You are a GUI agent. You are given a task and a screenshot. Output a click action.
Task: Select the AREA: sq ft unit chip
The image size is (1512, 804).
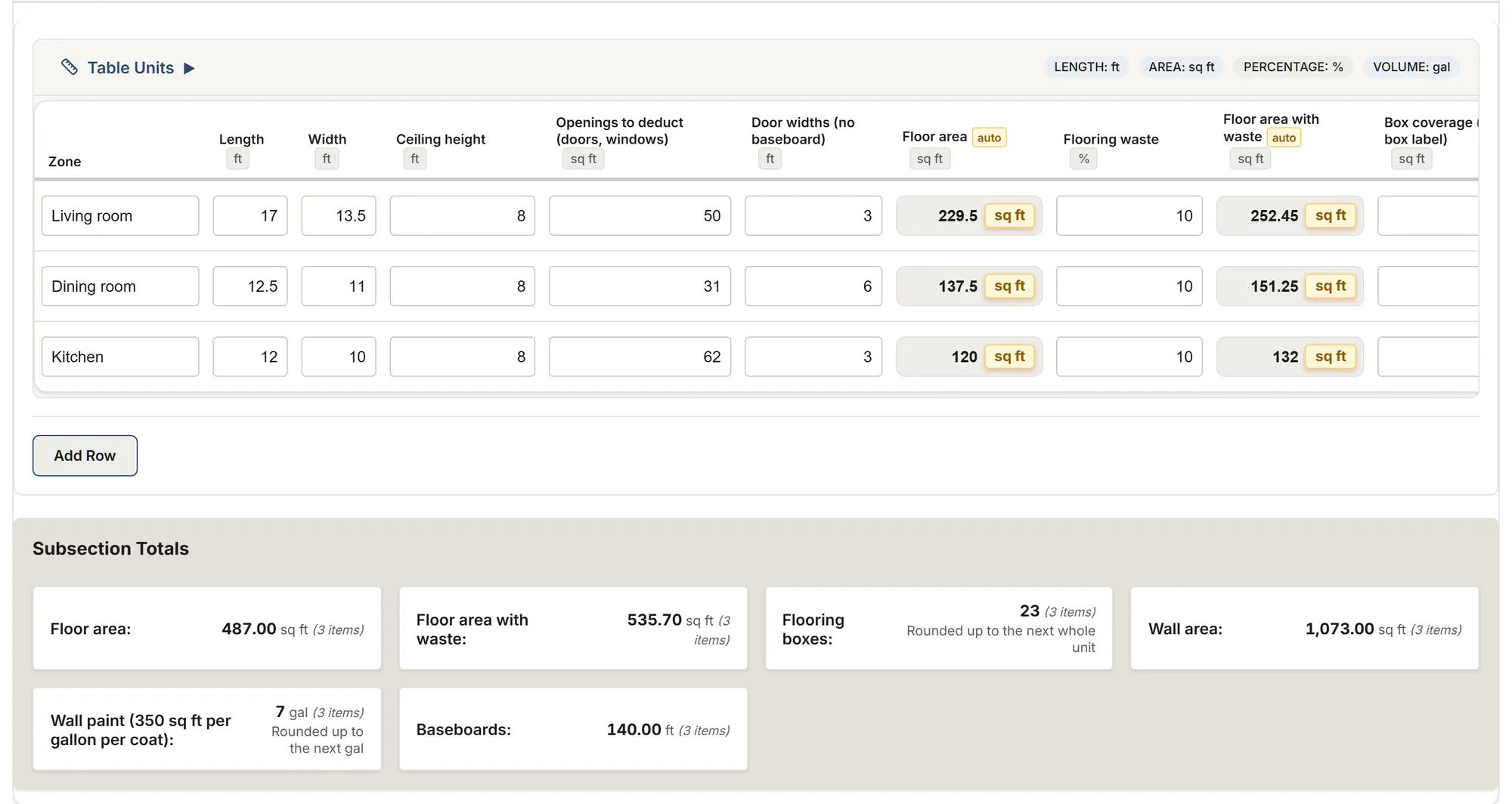[1181, 67]
